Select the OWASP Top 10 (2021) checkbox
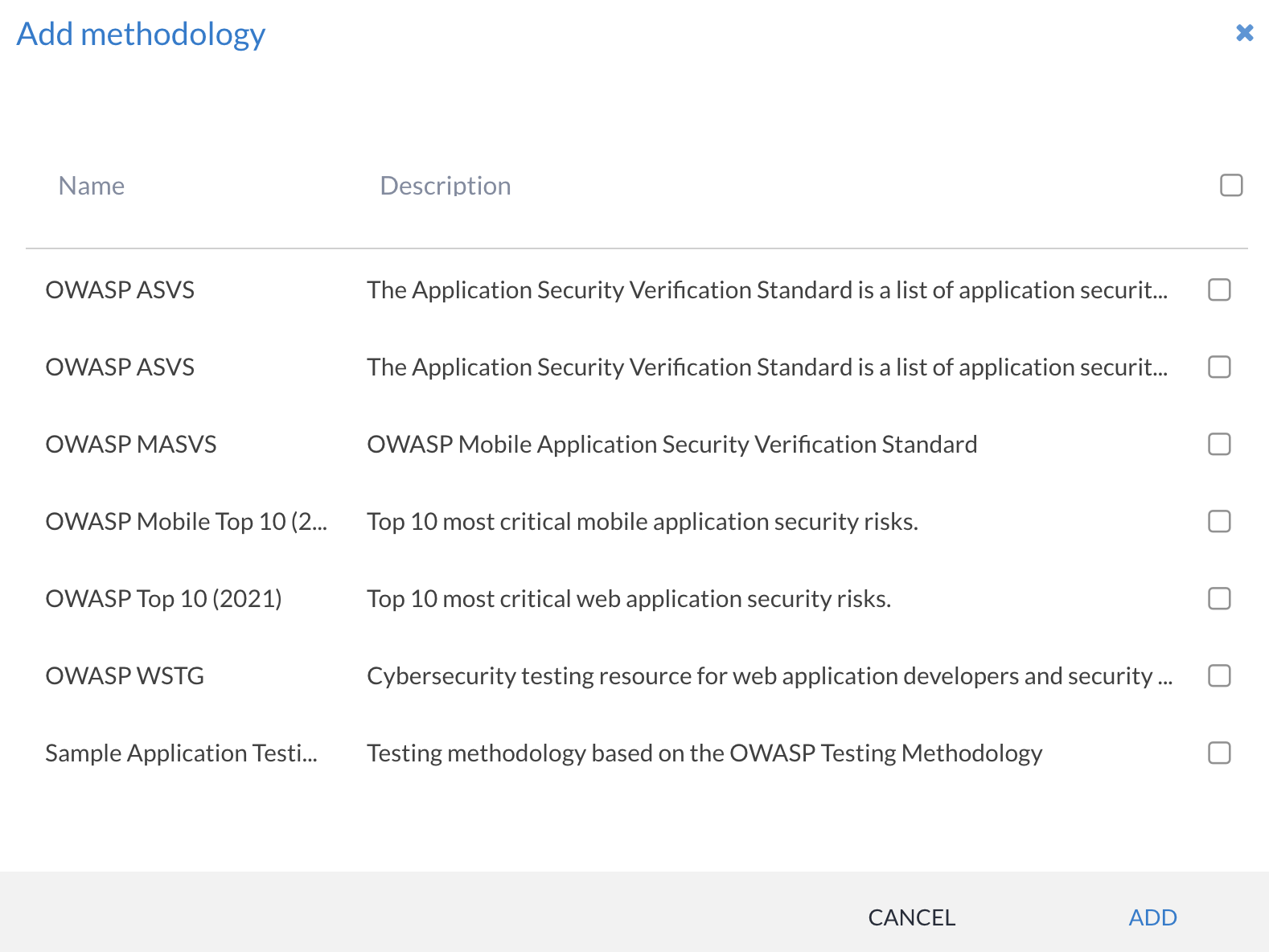The image size is (1269, 952). coord(1219,599)
